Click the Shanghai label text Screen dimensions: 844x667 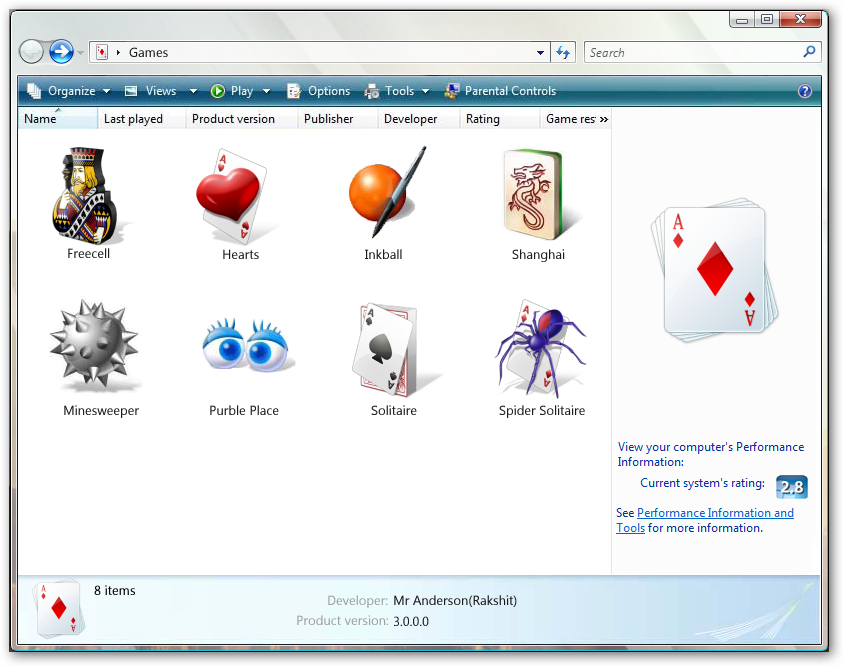point(538,255)
